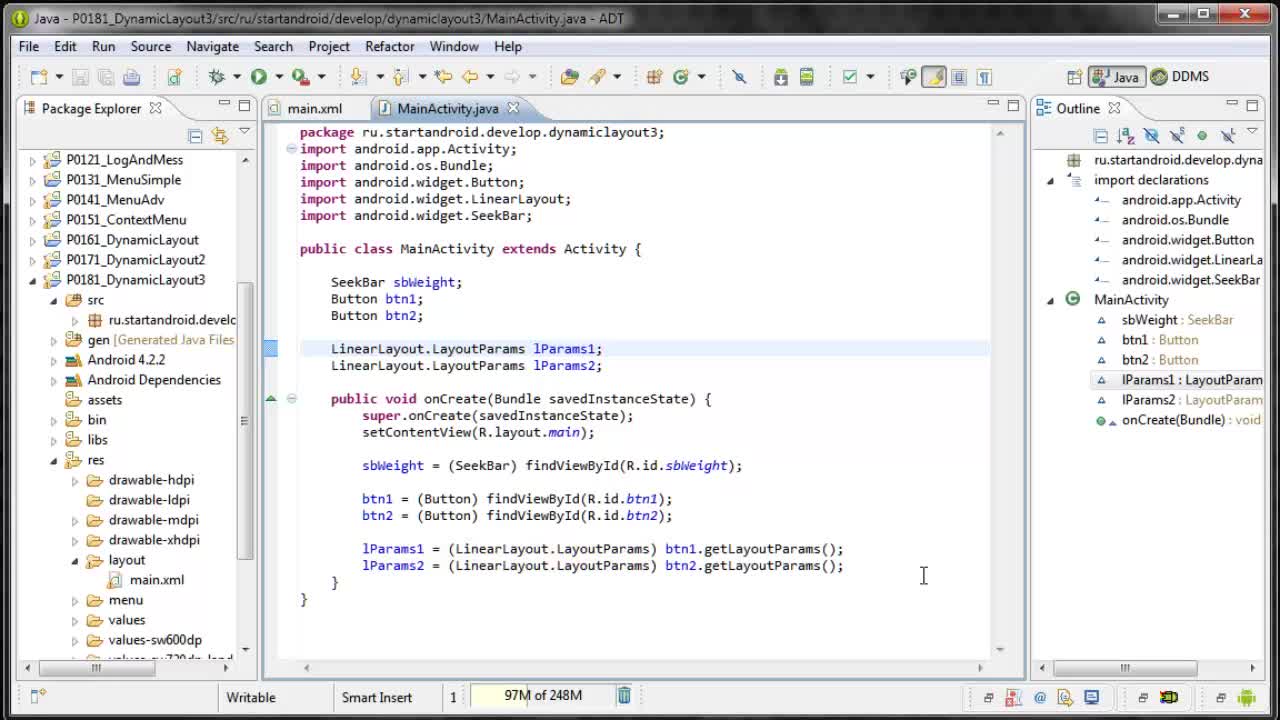Image resolution: width=1280 pixels, height=720 pixels.
Task: Toggle Hide Local Types in Outline
Action: [x=1227, y=135]
